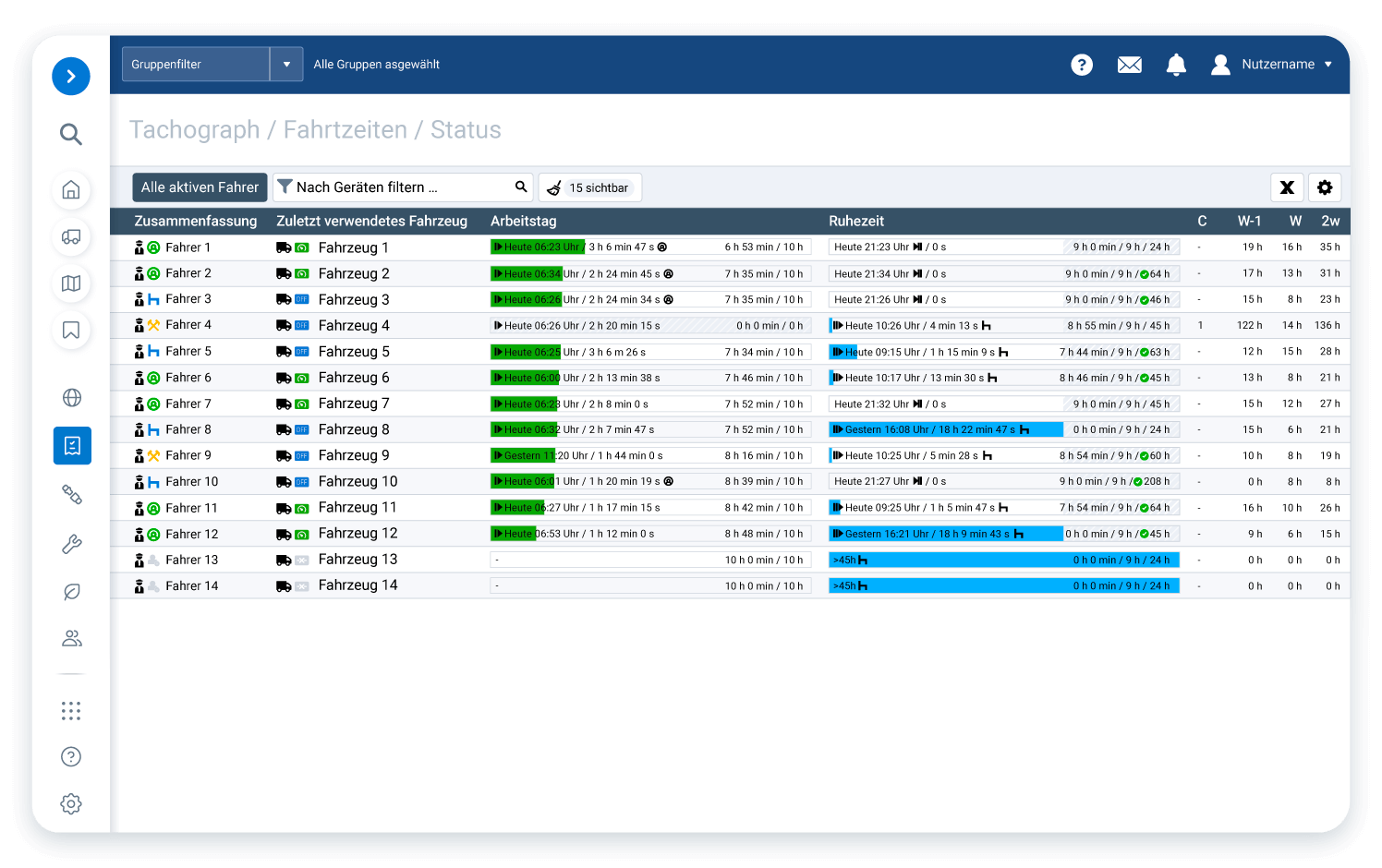
Task: Expand the sidebar with the blue arrow button
Action: tap(71, 76)
